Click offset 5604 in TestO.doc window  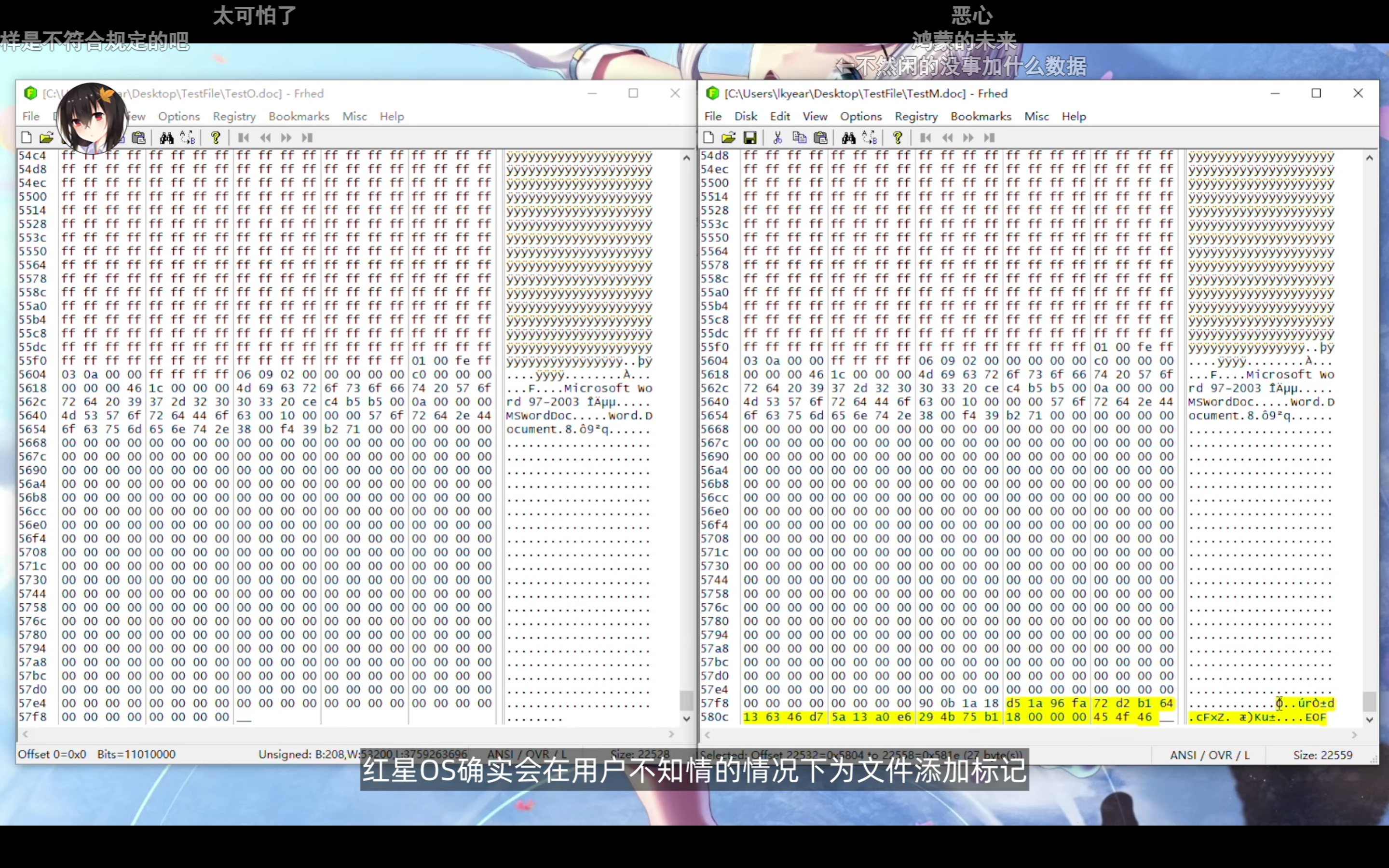click(32, 374)
